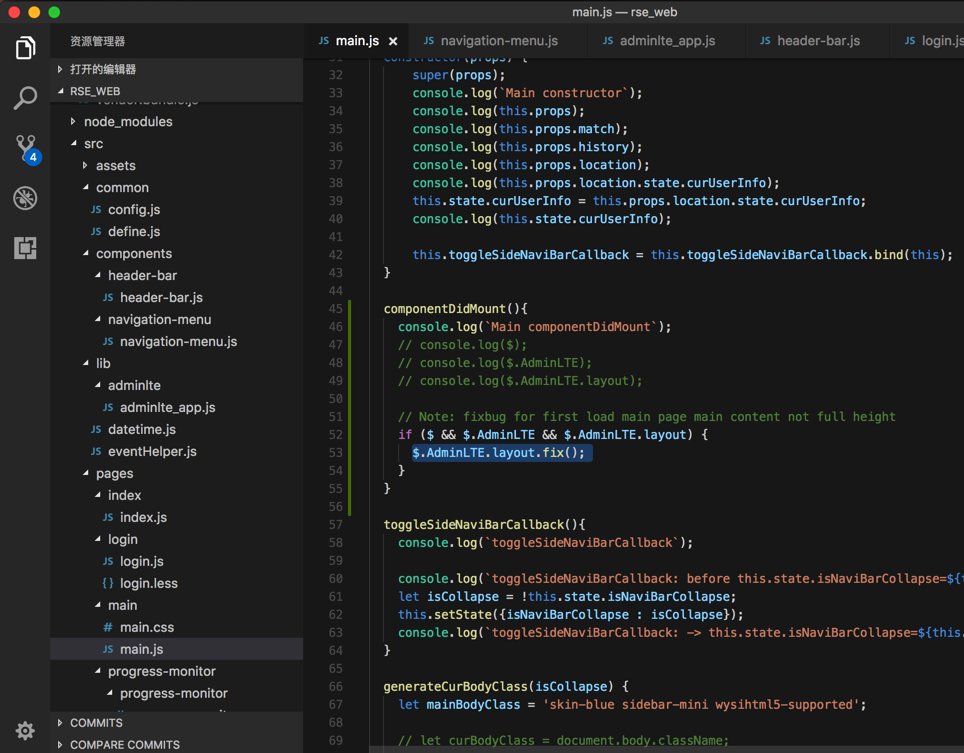Click the main.css file hash icon
Screen dimensions: 964x753
point(108,627)
